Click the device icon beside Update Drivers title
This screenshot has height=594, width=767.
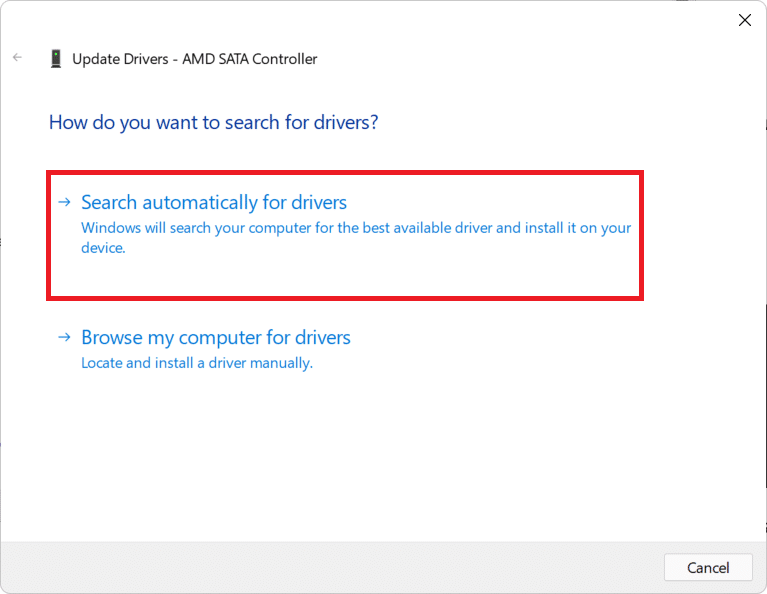click(x=56, y=59)
